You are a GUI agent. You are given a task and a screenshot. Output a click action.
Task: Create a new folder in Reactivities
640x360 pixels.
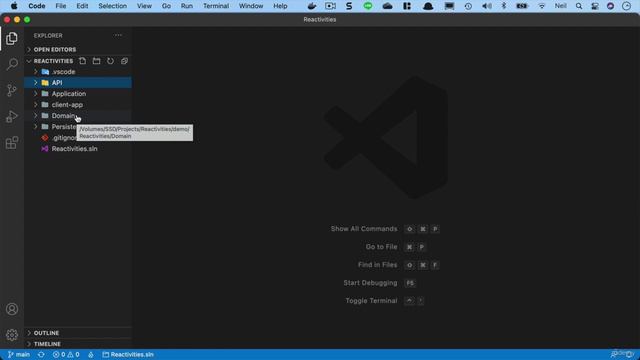96,61
